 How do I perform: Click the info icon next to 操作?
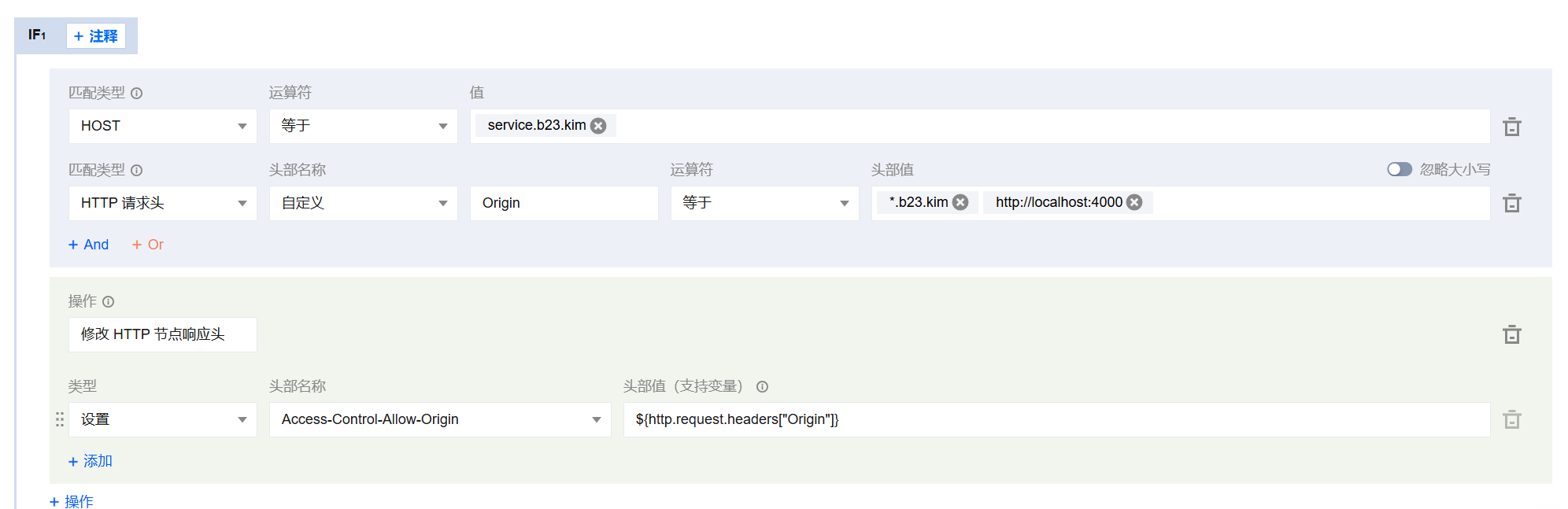coord(109,302)
